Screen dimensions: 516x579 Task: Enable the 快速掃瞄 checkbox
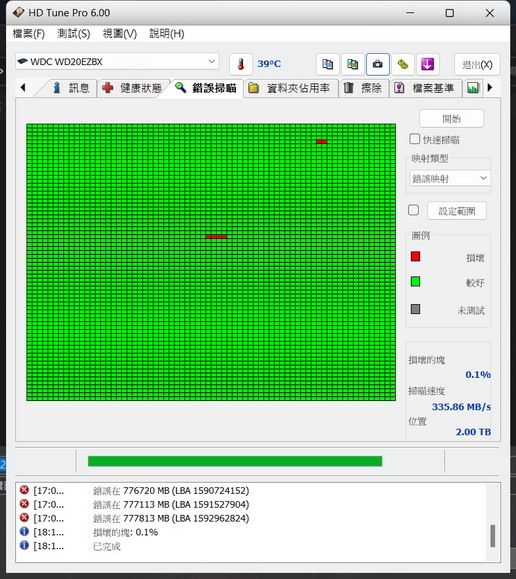coord(414,139)
